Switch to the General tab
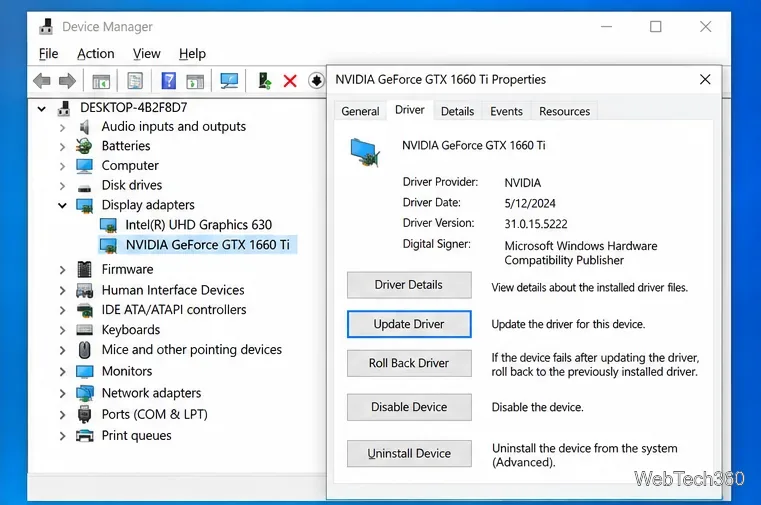The height and width of the screenshot is (505, 761). 360,111
